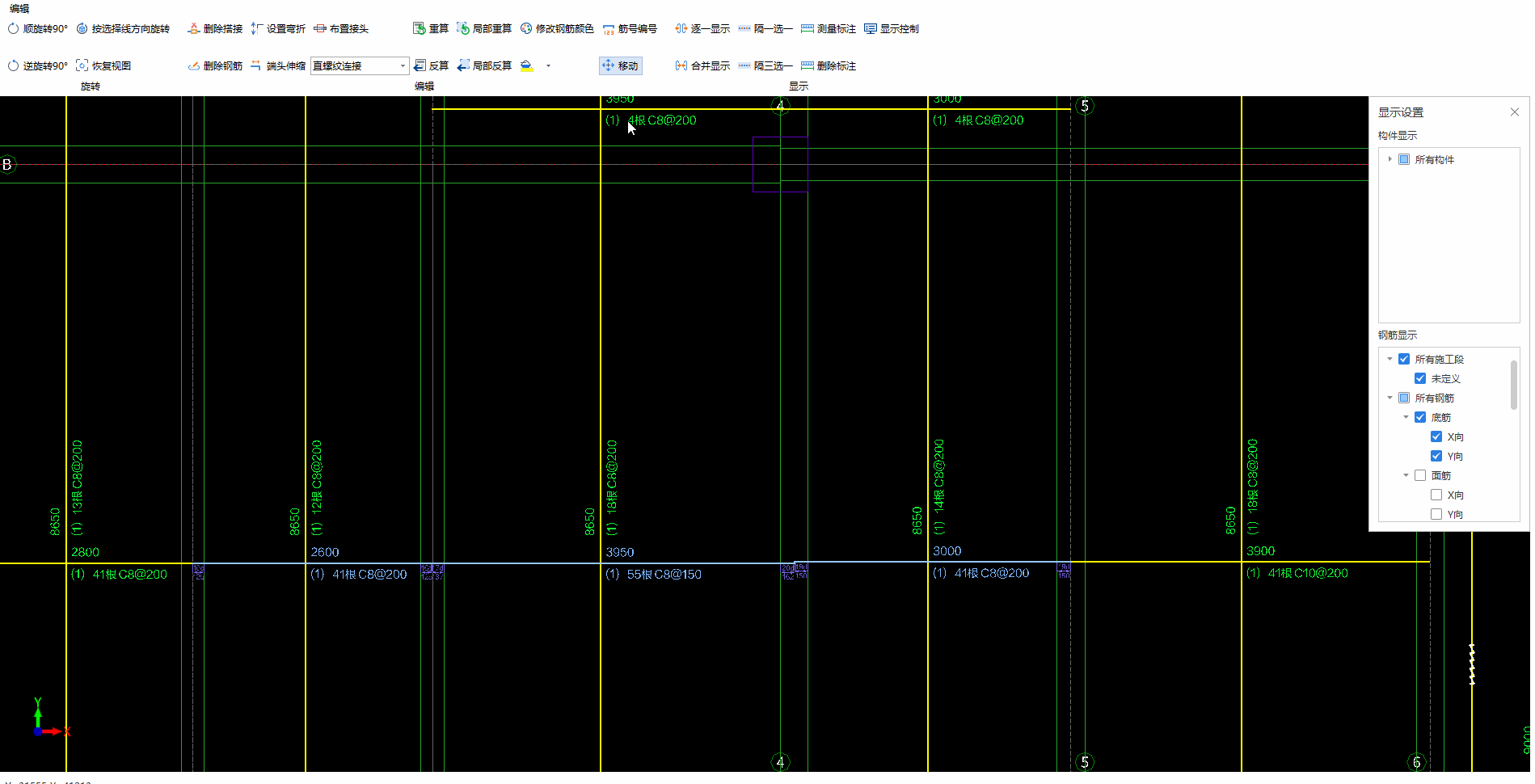The width and height of the screenshot is (1535, 784).
Task: Toggle the 所有施工段 checkbox
Action: coord(1404,360)
